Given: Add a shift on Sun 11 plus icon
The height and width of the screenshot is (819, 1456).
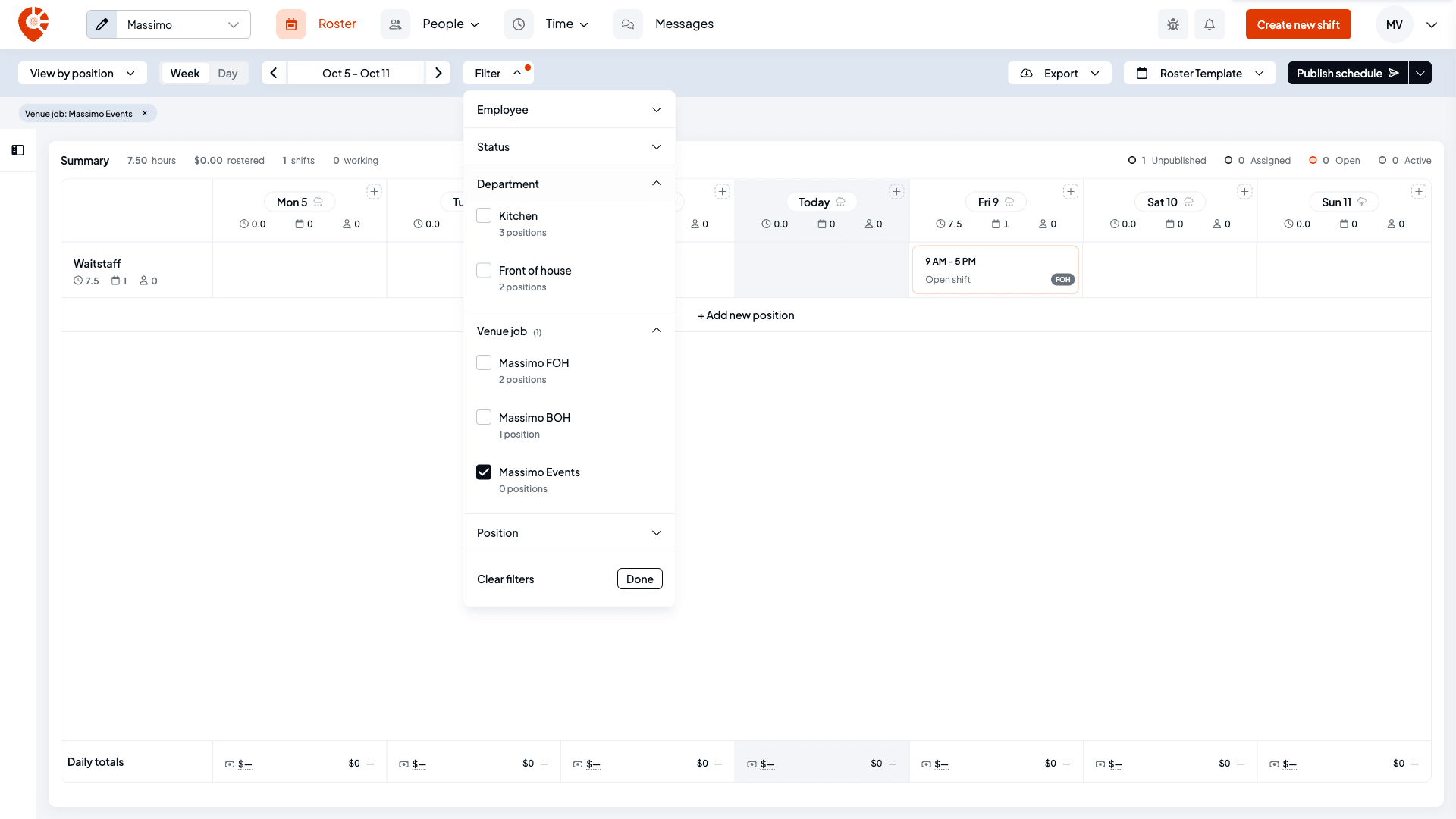Looking at the screenshot, I should [1419, 191].
